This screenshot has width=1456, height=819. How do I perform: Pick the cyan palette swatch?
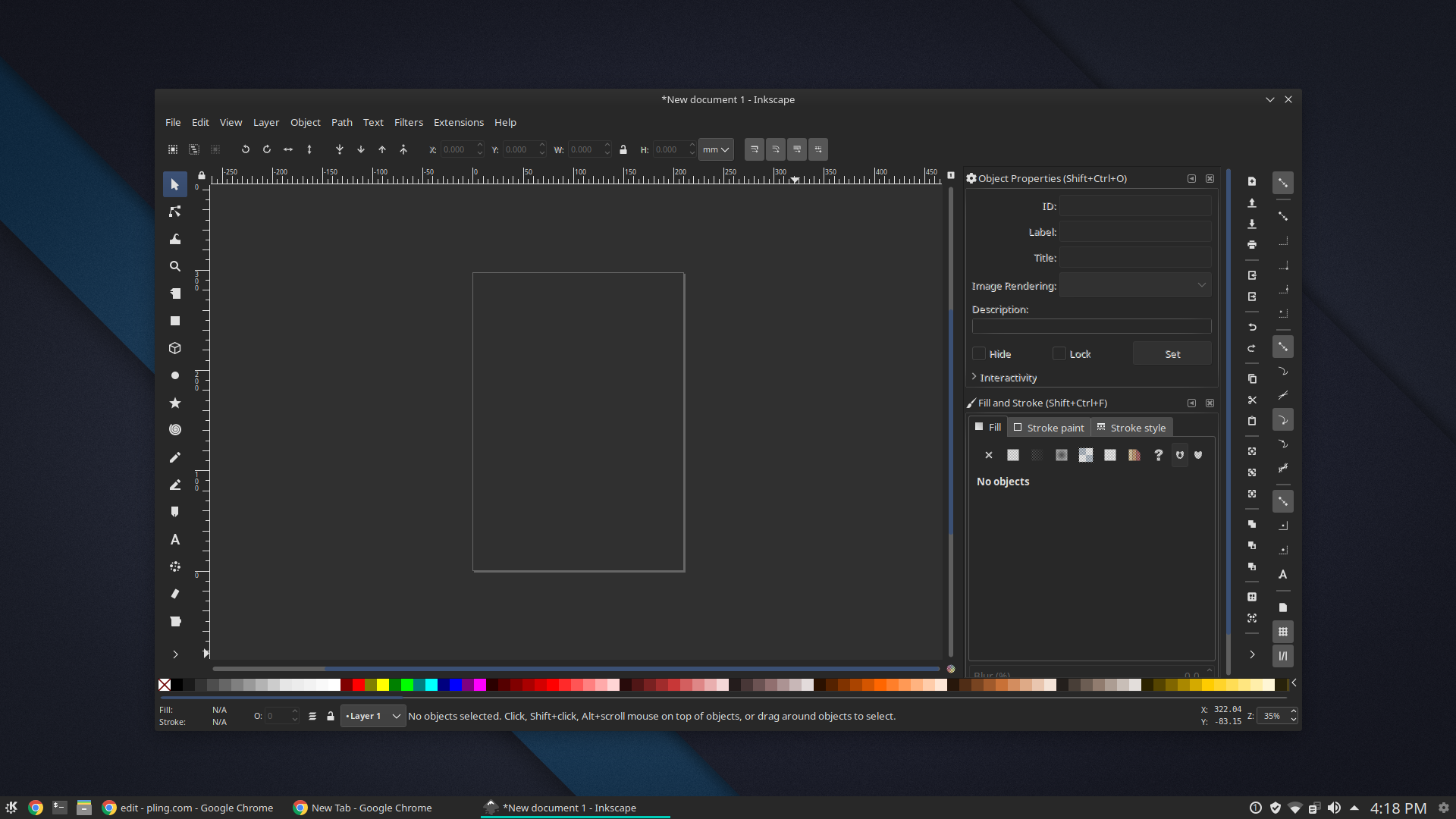(431, 685)
